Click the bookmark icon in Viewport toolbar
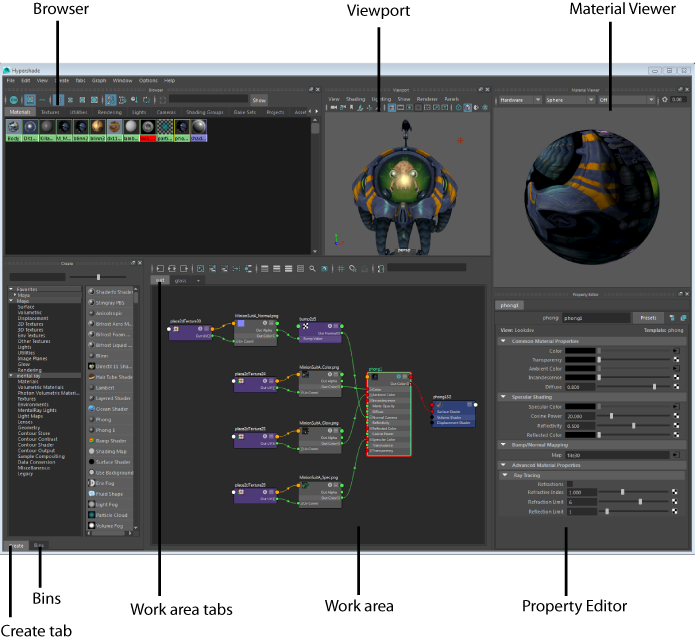Viewport: 695px width, 640px height. (351, 108)
